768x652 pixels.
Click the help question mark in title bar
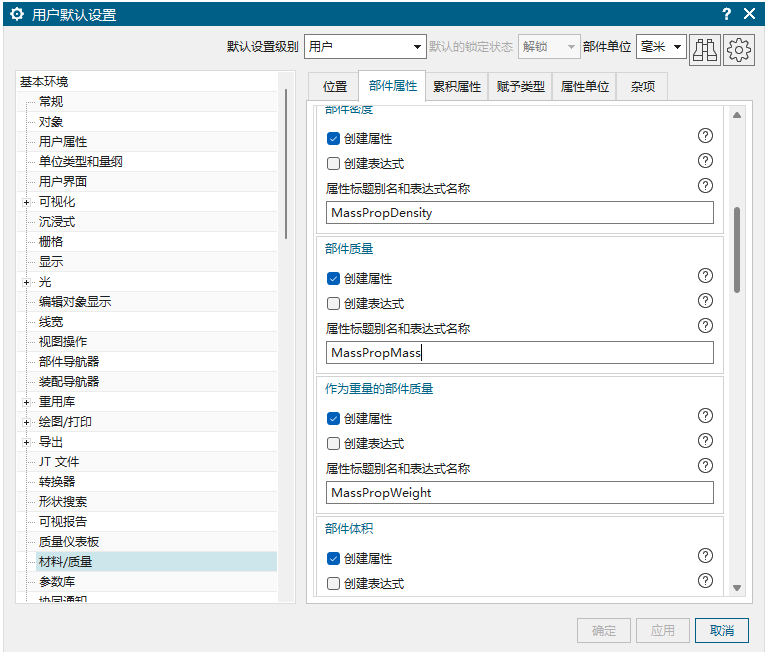tap(726, 14)
